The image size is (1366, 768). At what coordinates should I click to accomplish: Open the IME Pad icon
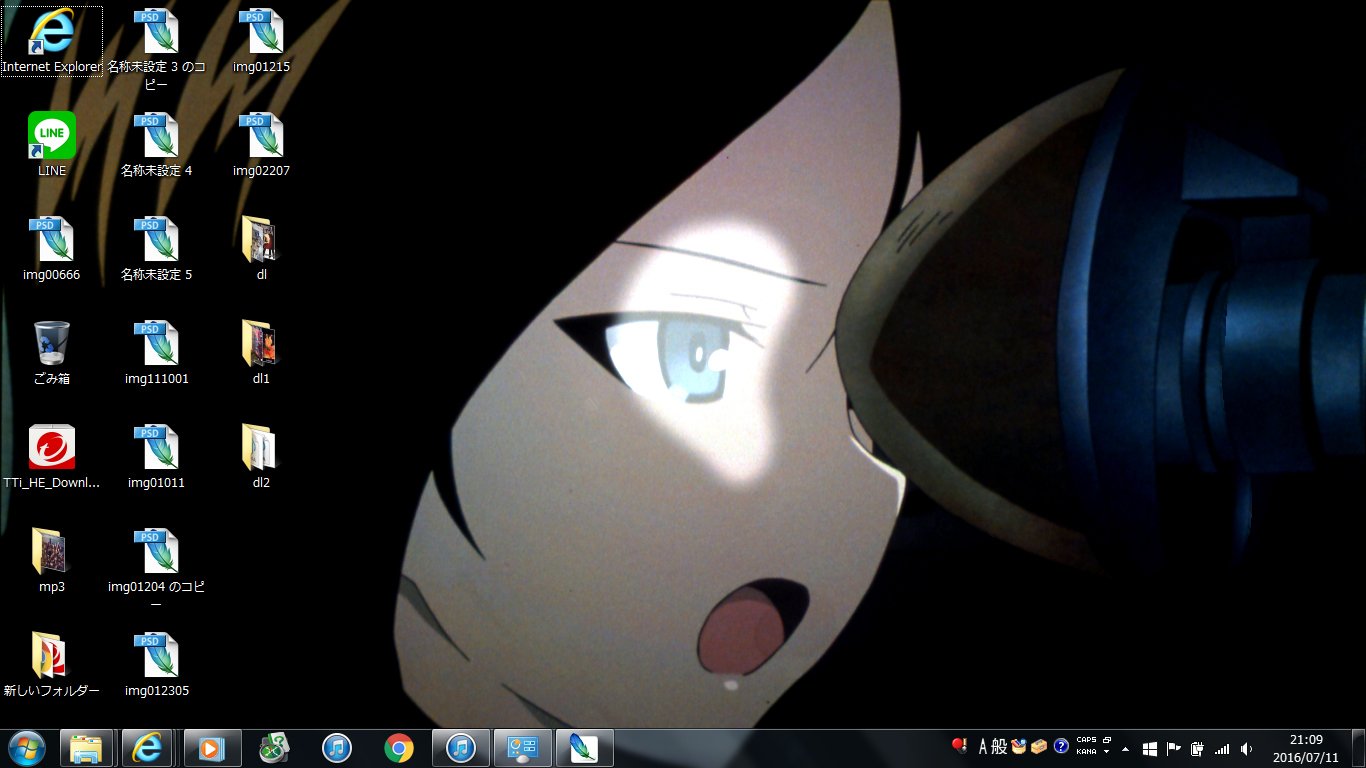point(1019,746)
